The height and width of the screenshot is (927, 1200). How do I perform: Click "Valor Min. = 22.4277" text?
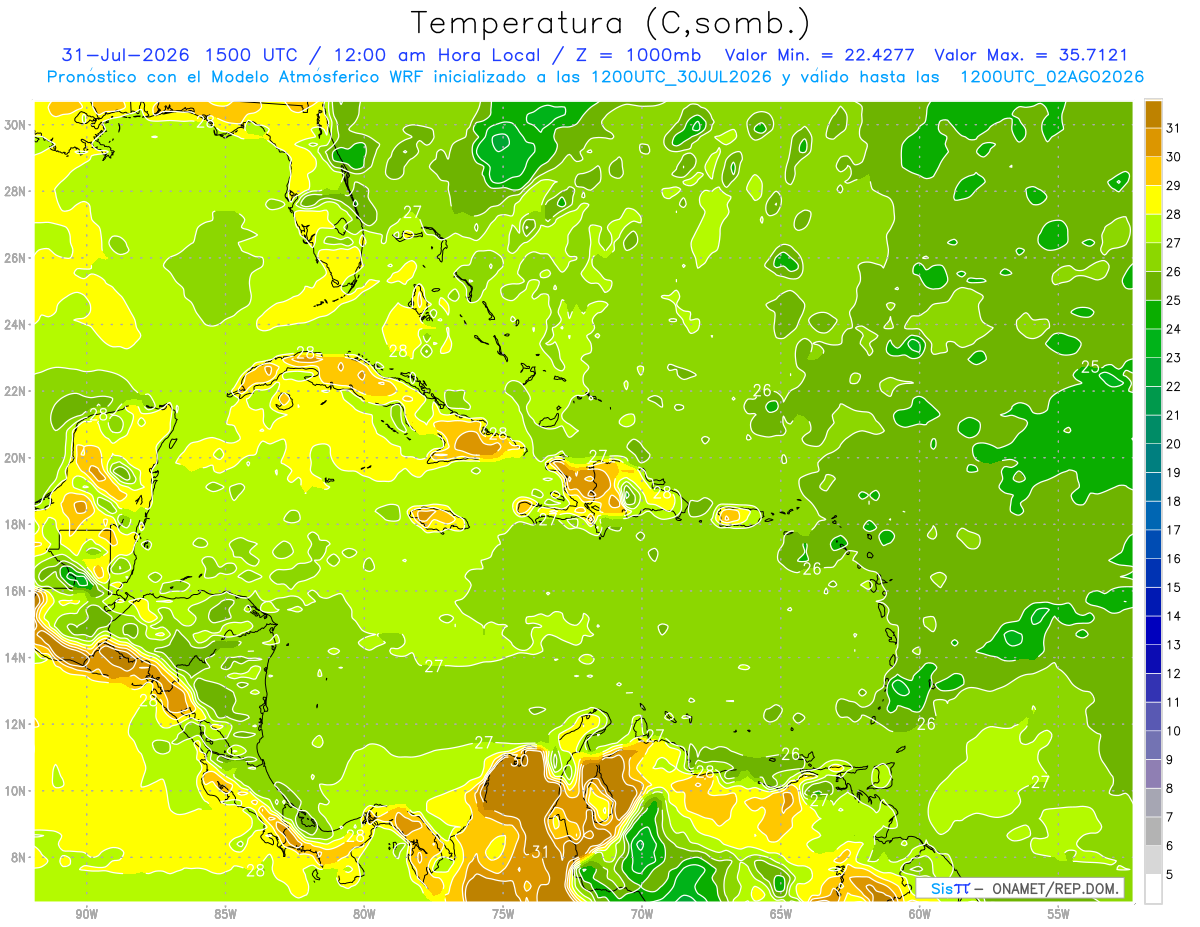[821, 55]
